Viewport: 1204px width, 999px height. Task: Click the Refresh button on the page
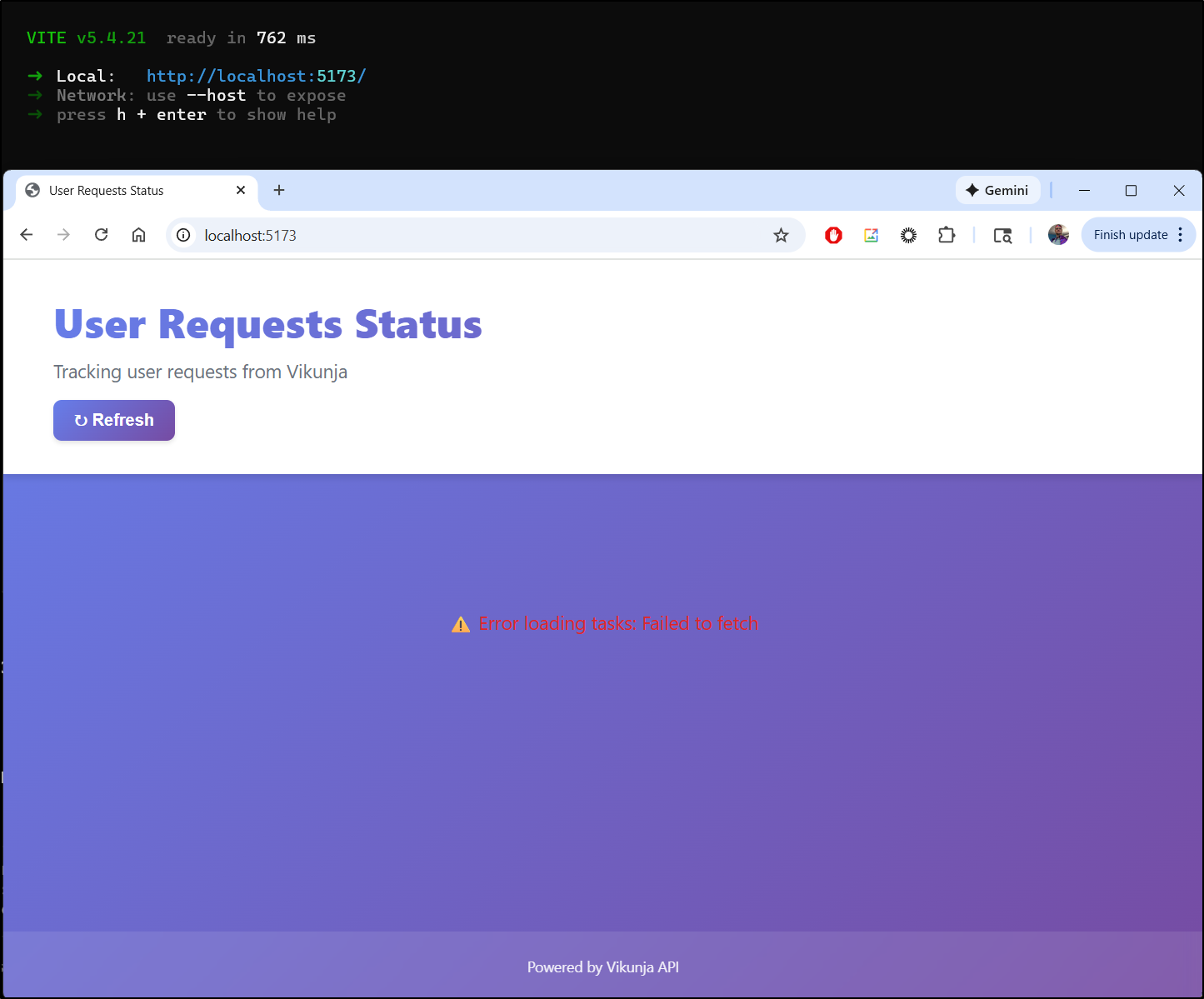[x=113, y=420]
